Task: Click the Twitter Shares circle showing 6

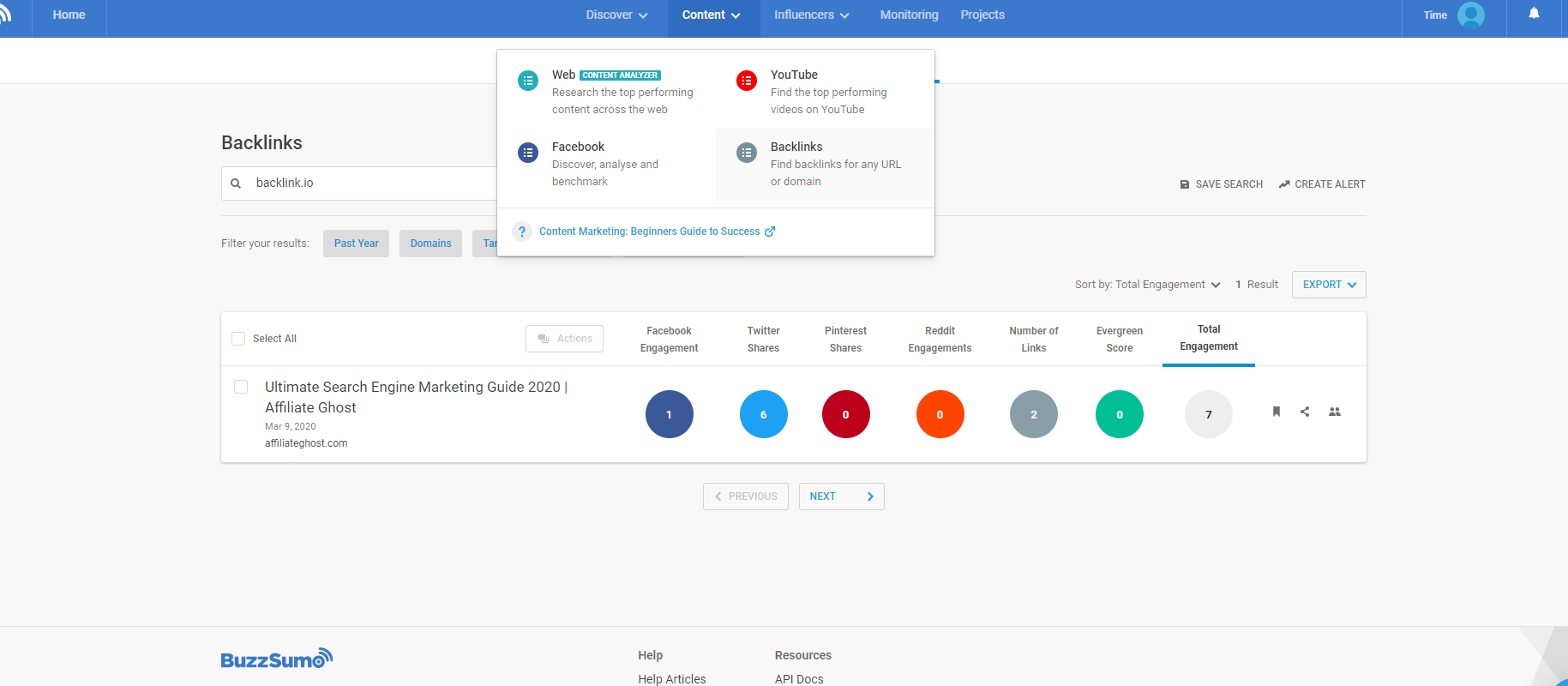Action: pyautogui.click(x=764, y=414)
